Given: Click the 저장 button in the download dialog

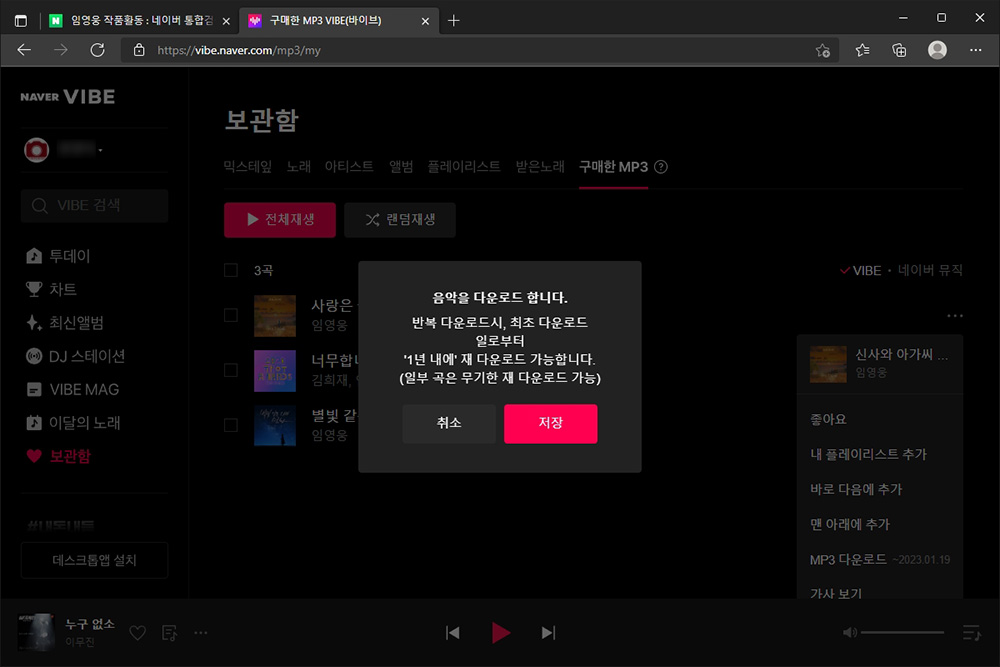Looking at the screenshot, I should 550,423.
